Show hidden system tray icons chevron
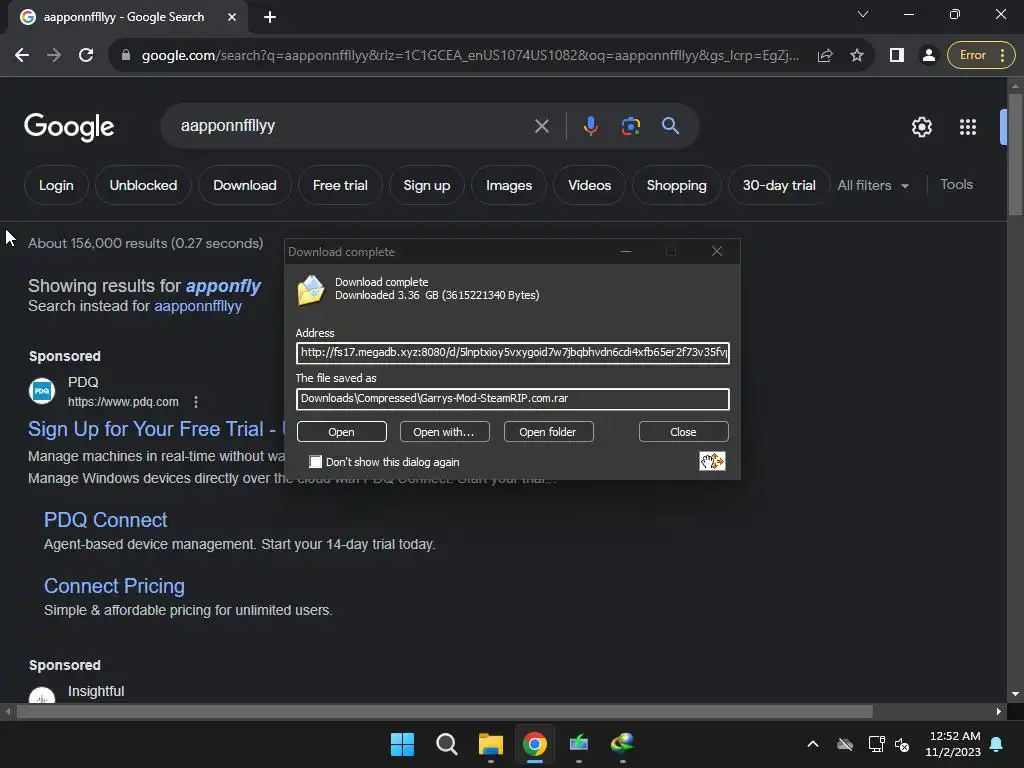The height and width of the screenshot is (768, 1024). (x=813, y=744)
